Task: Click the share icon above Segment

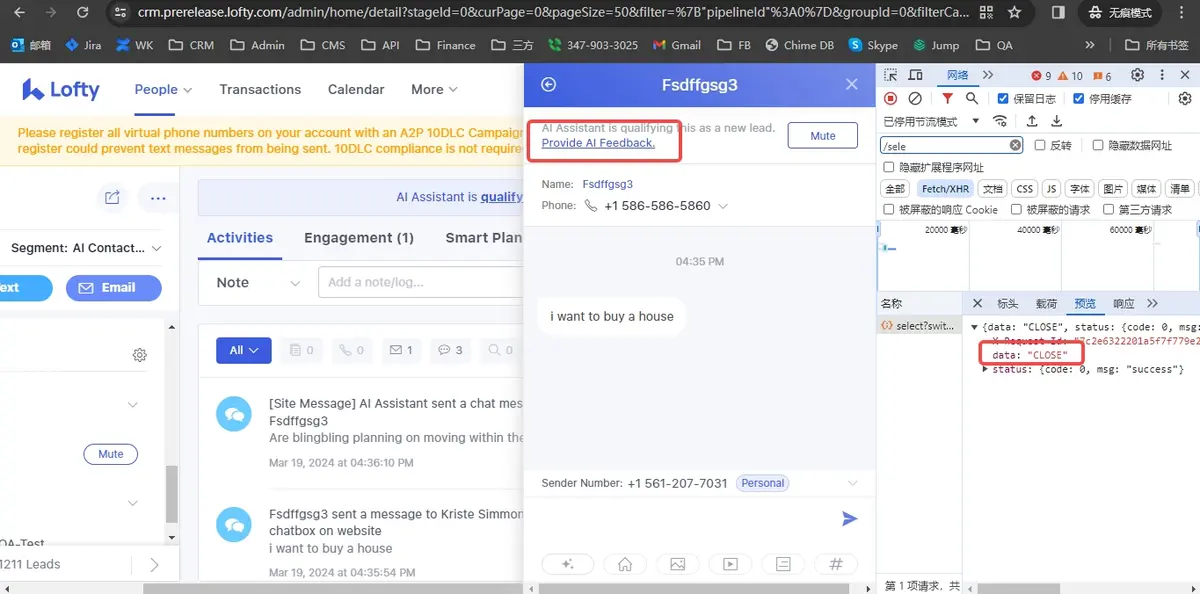Action: click(x=112, y=198)
